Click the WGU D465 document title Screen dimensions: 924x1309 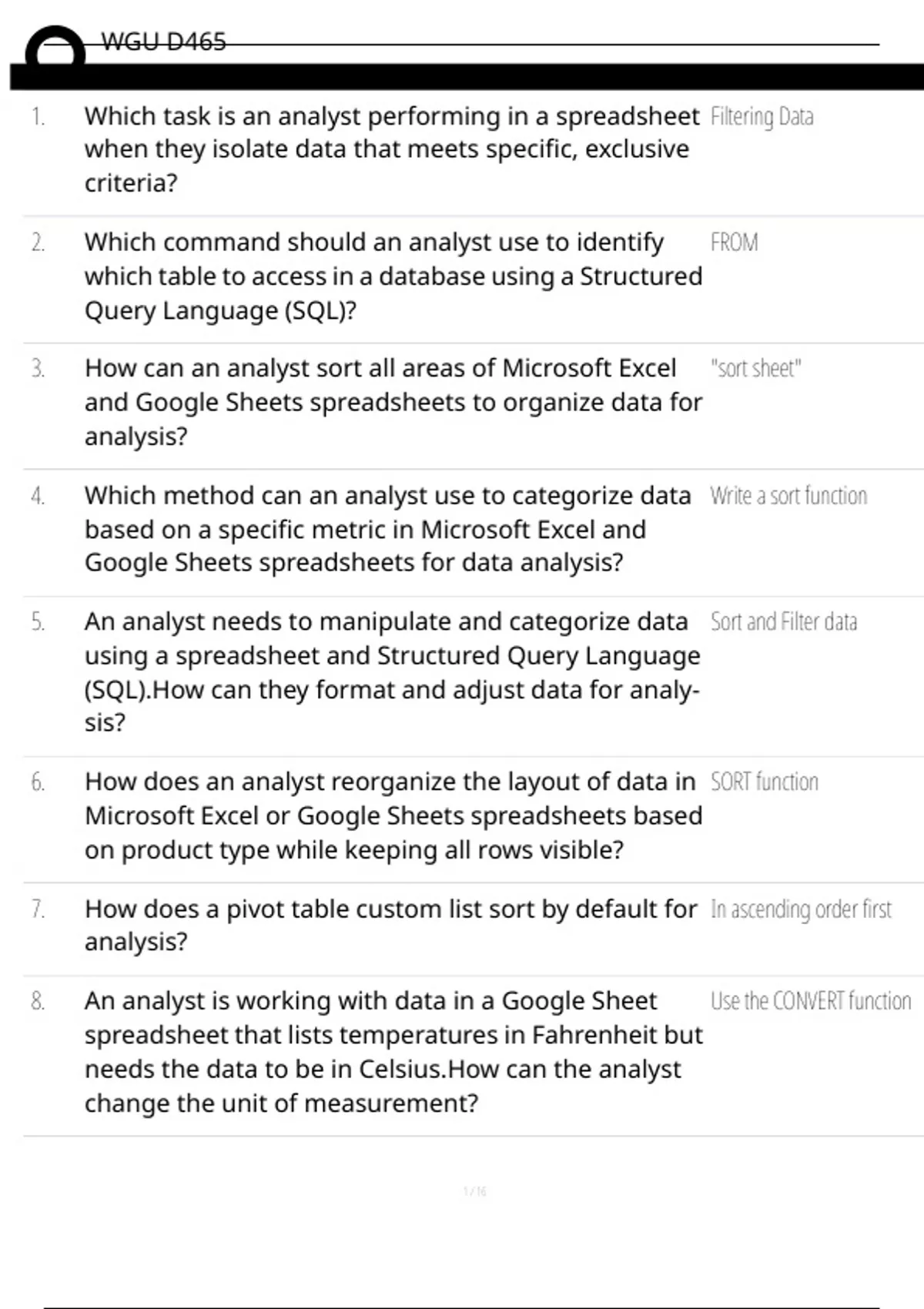click(x=163, y=42)
